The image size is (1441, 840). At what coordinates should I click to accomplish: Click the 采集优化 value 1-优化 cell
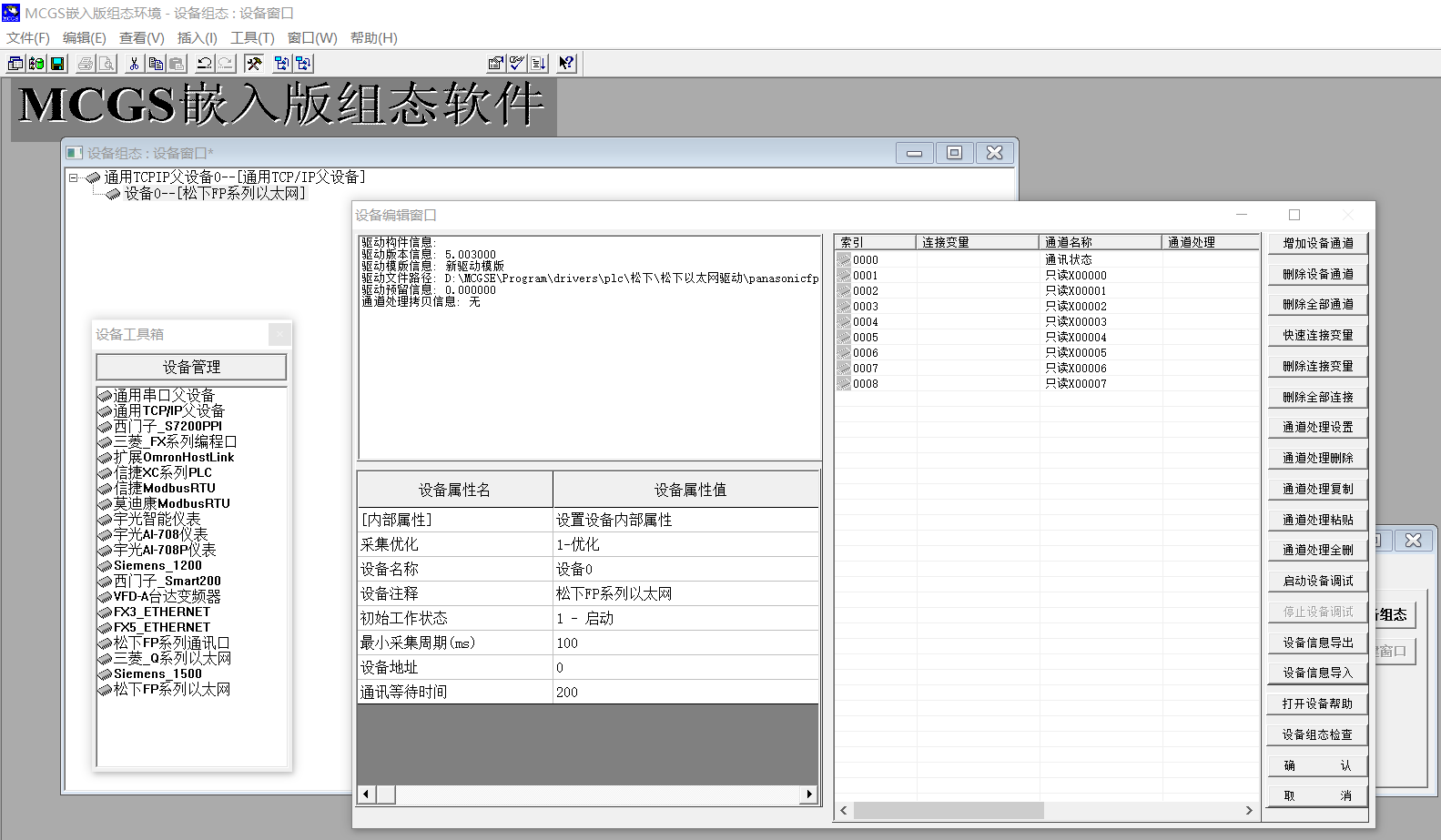(685, 545)
